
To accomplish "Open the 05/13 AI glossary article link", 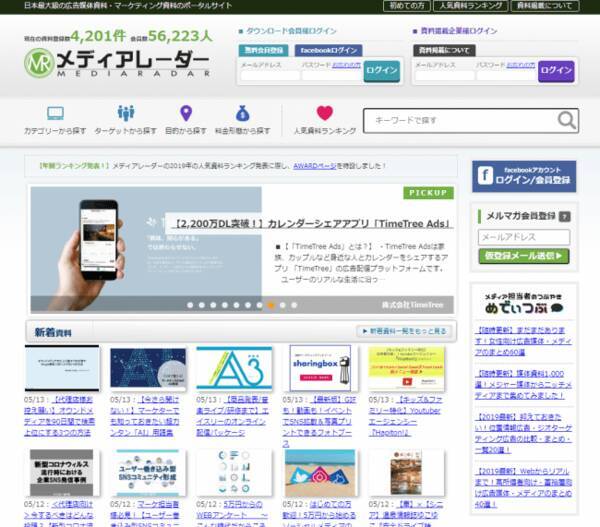I will click(145, 416).
